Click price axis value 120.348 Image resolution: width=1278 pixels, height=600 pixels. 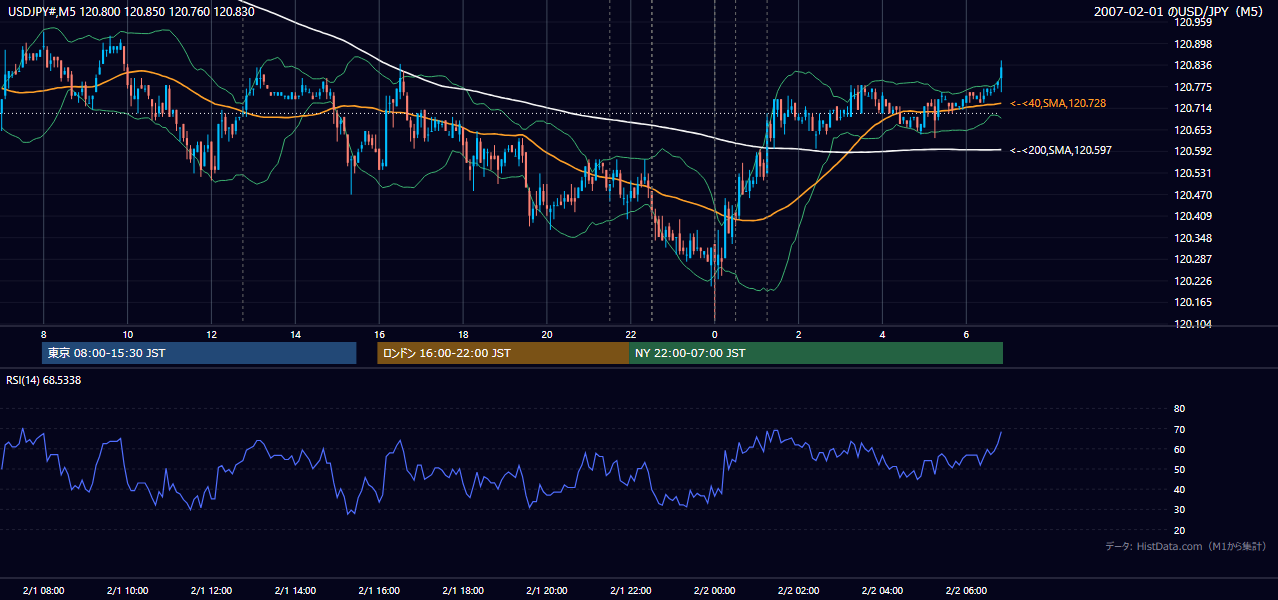coord(1192,238)
